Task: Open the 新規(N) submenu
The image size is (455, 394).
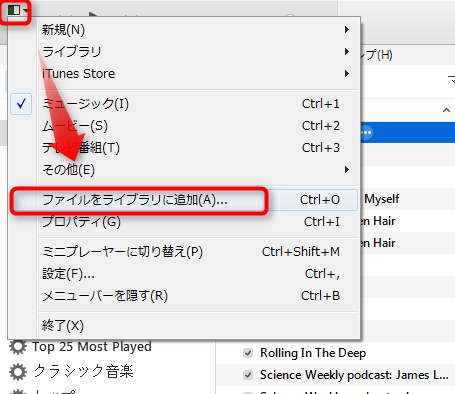Action: coord(198,30)
